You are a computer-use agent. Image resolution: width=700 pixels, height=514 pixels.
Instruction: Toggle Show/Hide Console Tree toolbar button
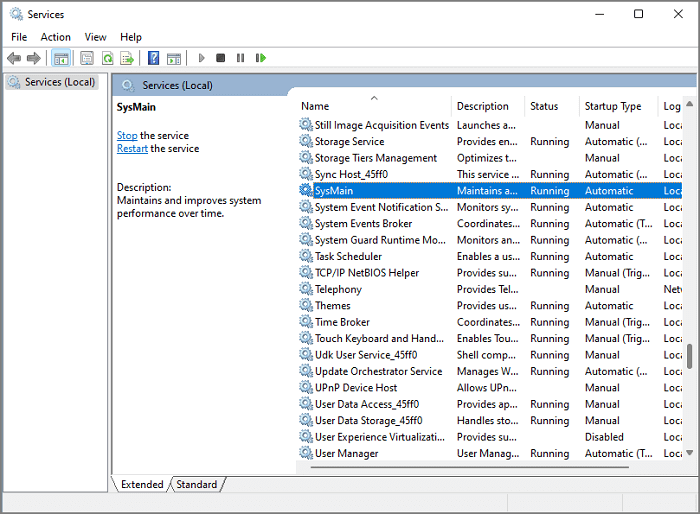[61, 58]
